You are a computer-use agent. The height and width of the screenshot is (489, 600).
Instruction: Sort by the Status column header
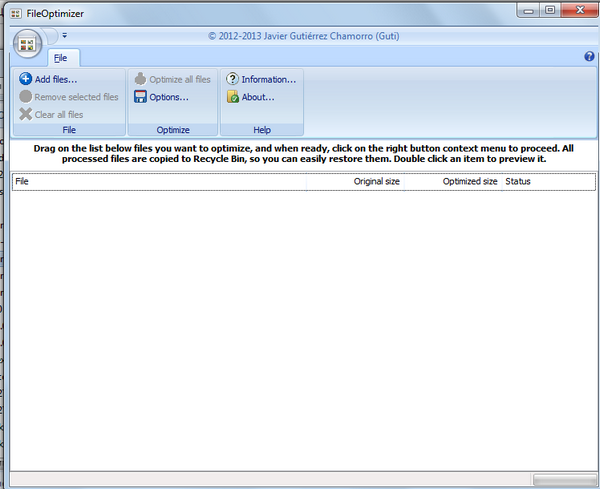click(549, 181)
